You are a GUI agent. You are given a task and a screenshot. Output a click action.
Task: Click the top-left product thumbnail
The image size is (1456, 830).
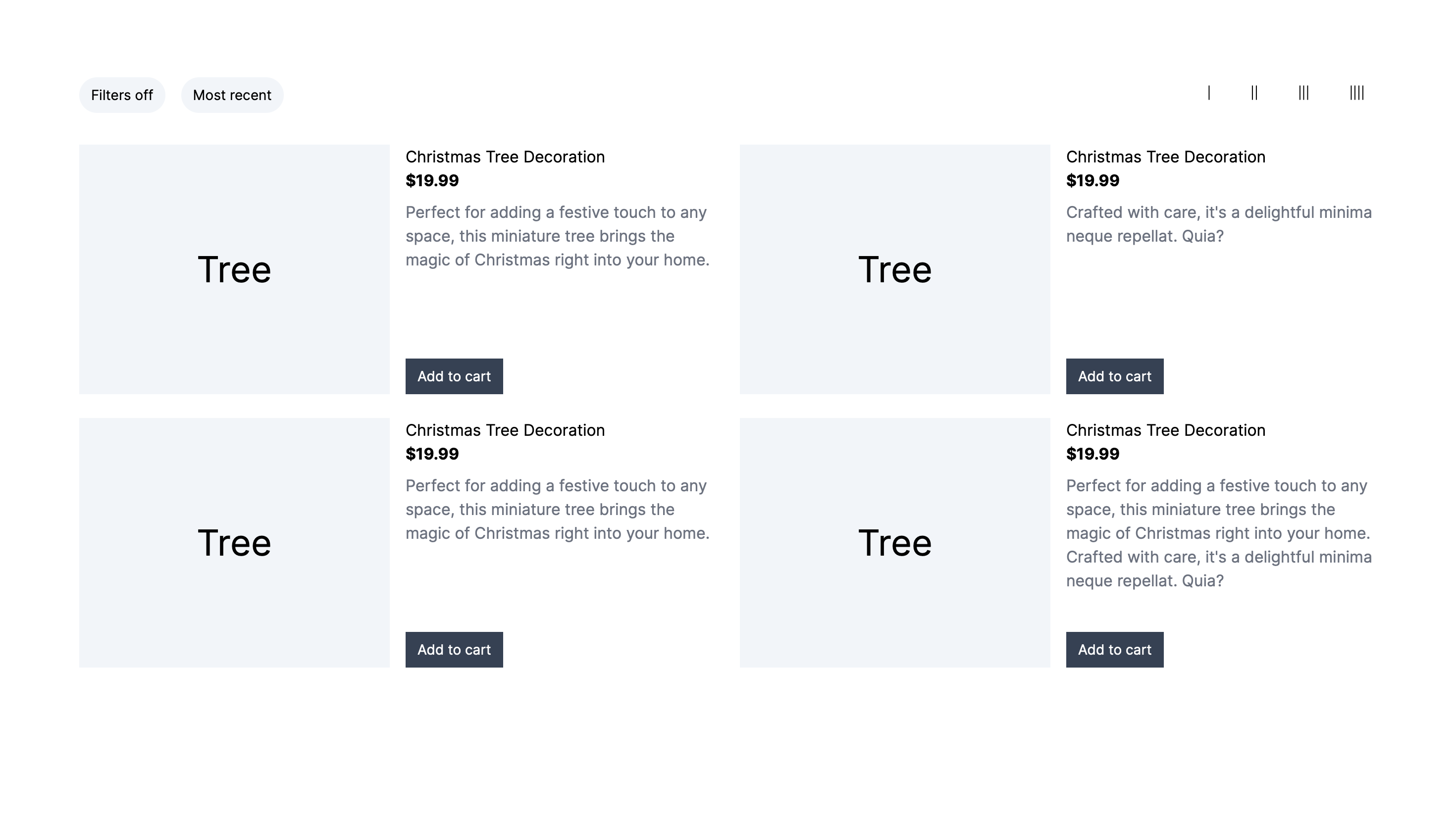tap(234, 268)
